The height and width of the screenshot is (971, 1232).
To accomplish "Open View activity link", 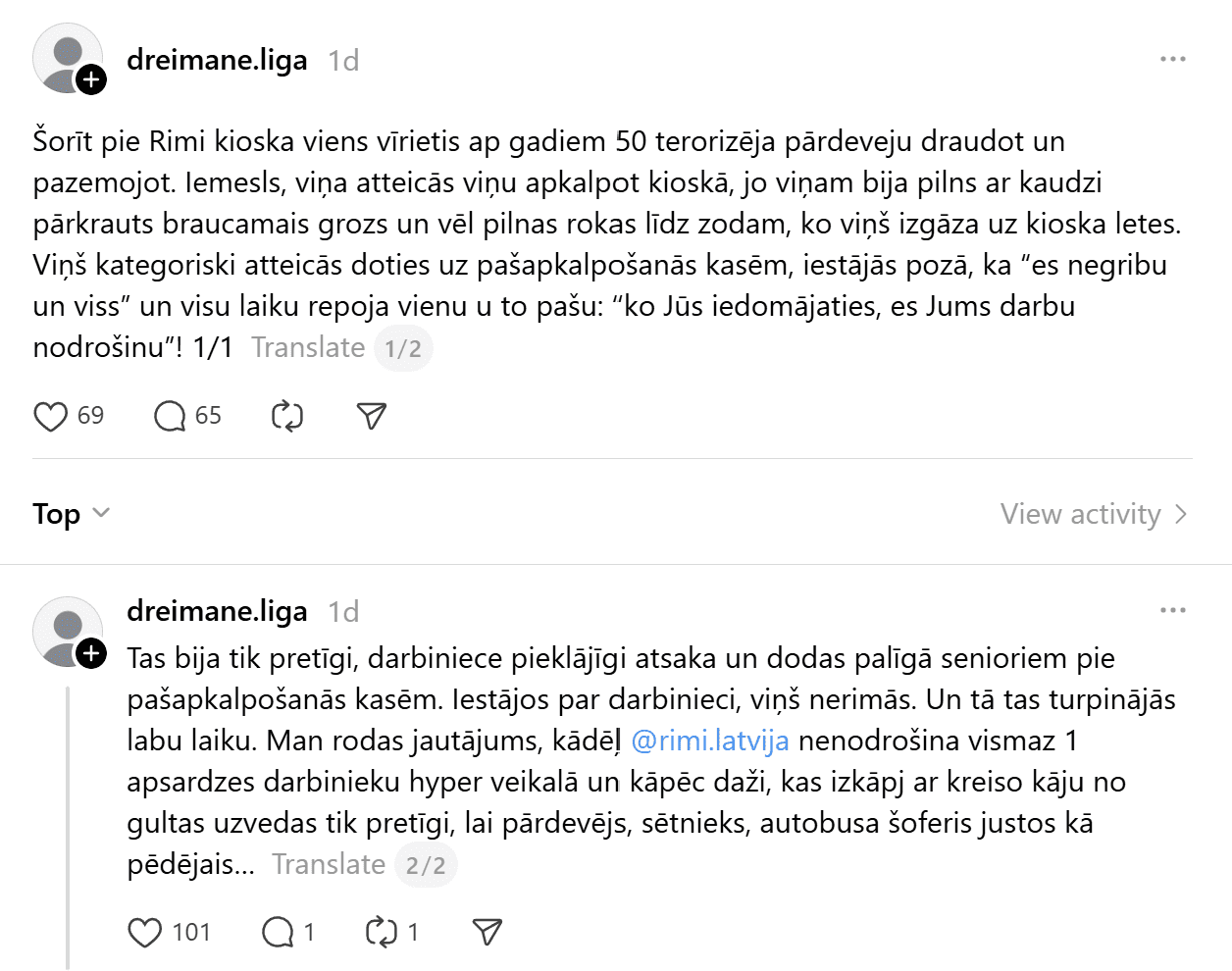I will coord(1094,514).
